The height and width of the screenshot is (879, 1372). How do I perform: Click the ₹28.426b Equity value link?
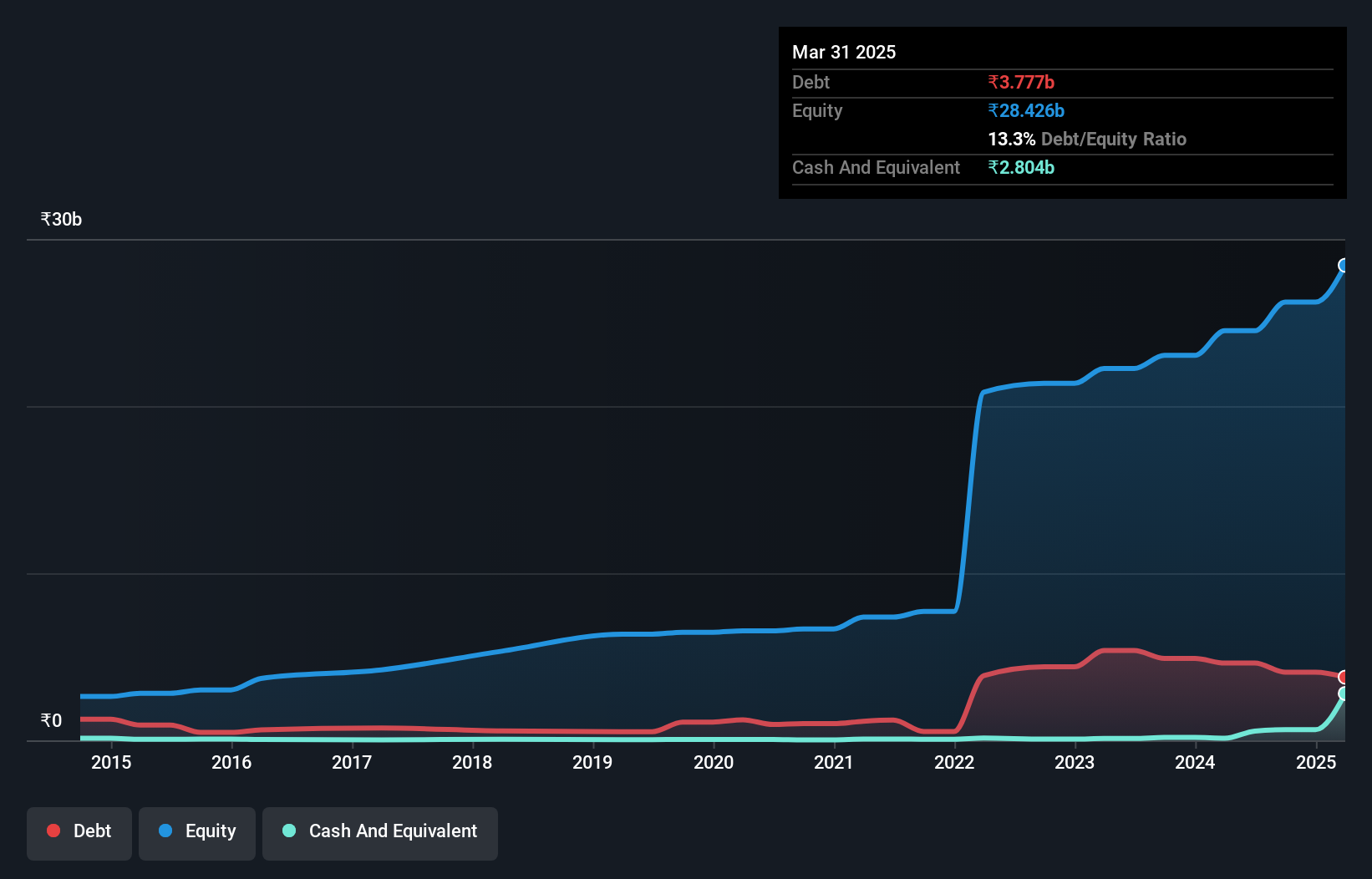(x=1025, y=109)
